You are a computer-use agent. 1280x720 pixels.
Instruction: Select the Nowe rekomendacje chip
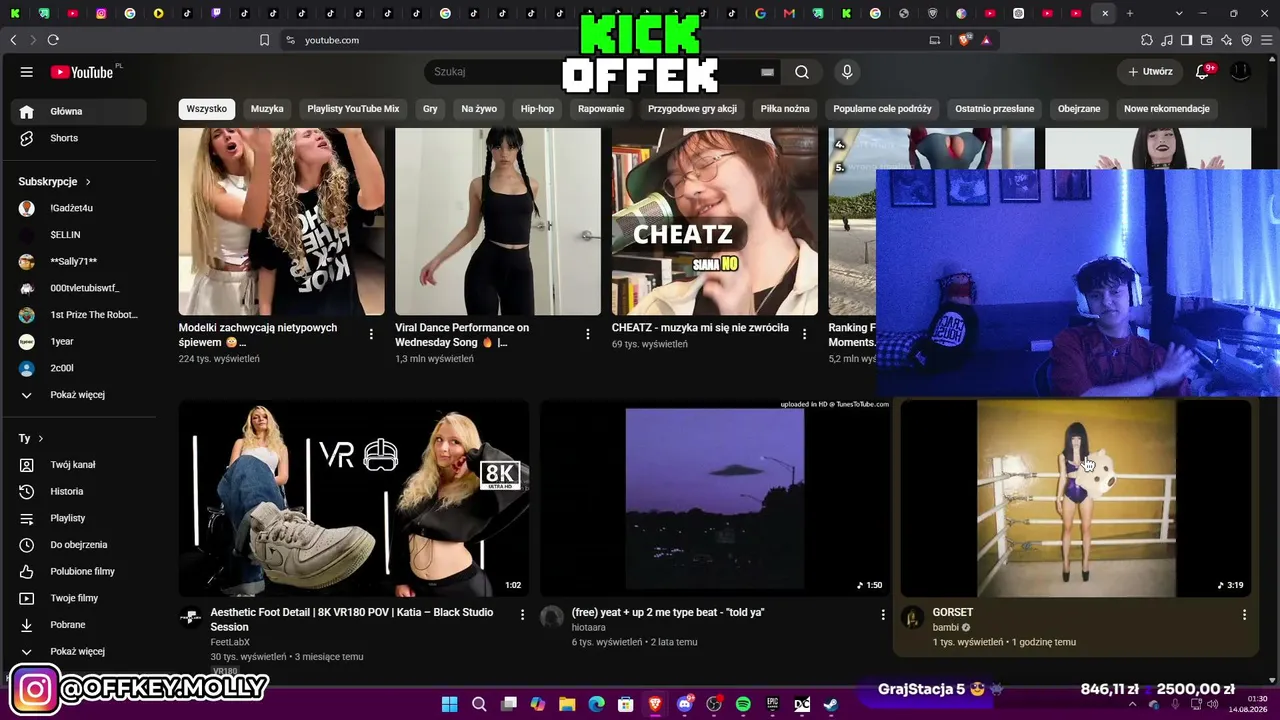(x=1167, y=109)
